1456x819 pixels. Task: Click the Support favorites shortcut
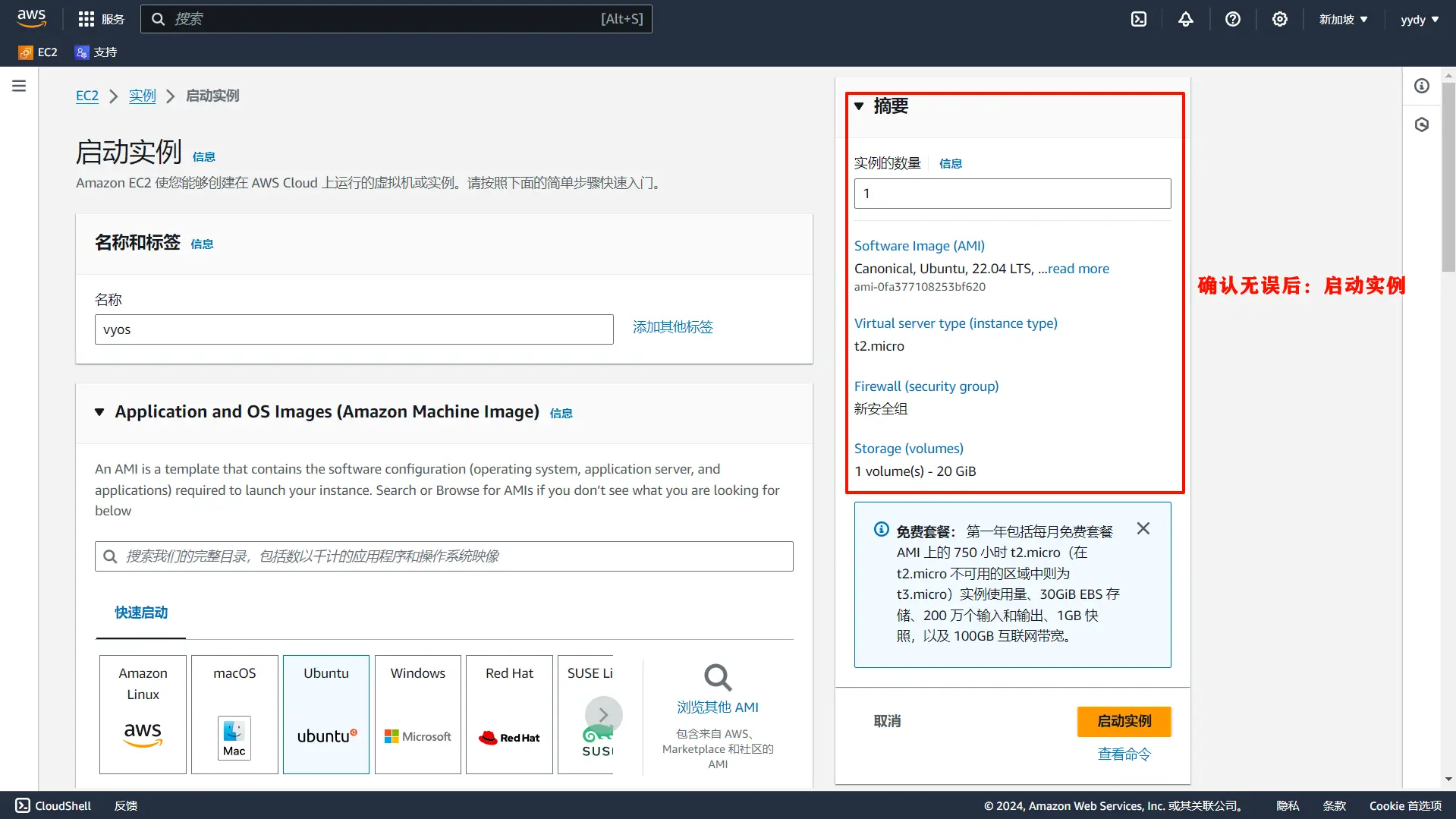[96, 52]
